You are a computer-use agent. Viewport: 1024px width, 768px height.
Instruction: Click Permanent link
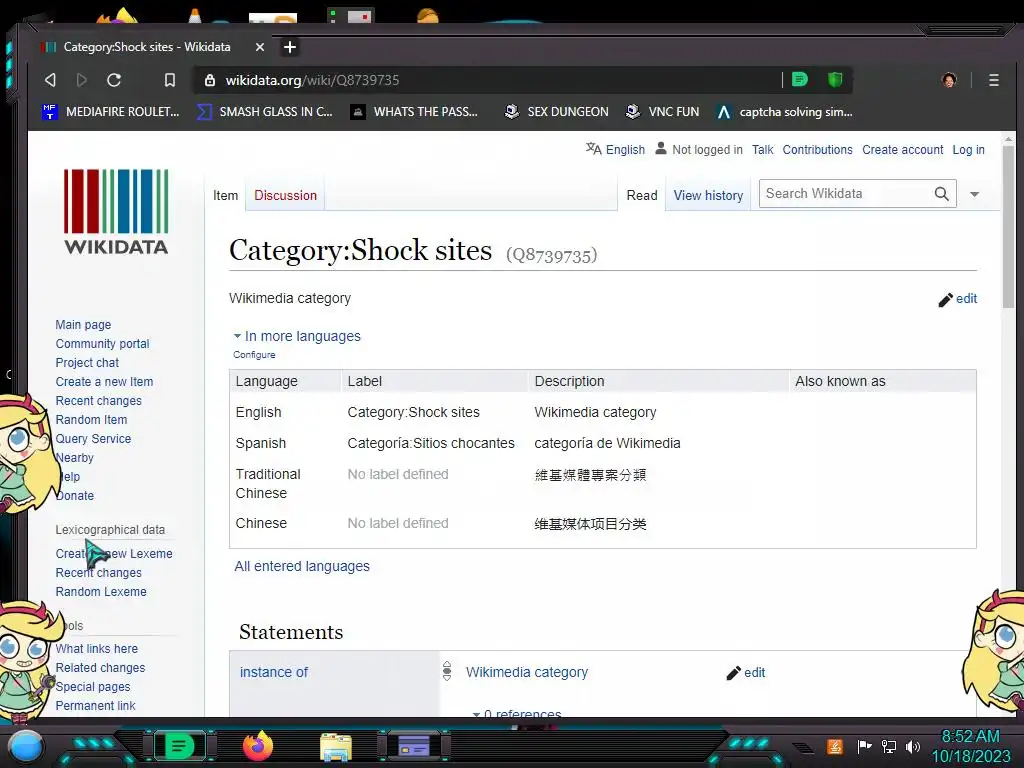click(x=95, y=705)
